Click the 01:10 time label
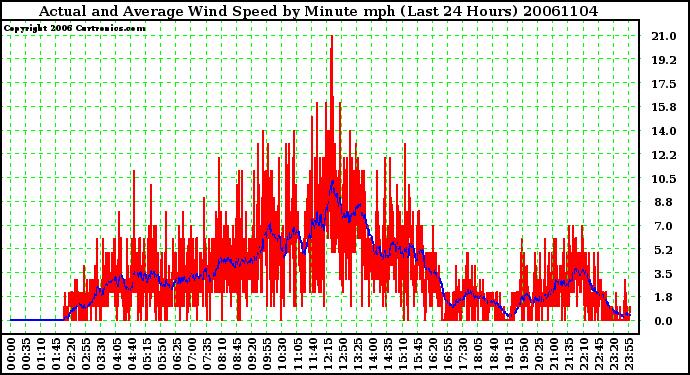 click(41, 354)
